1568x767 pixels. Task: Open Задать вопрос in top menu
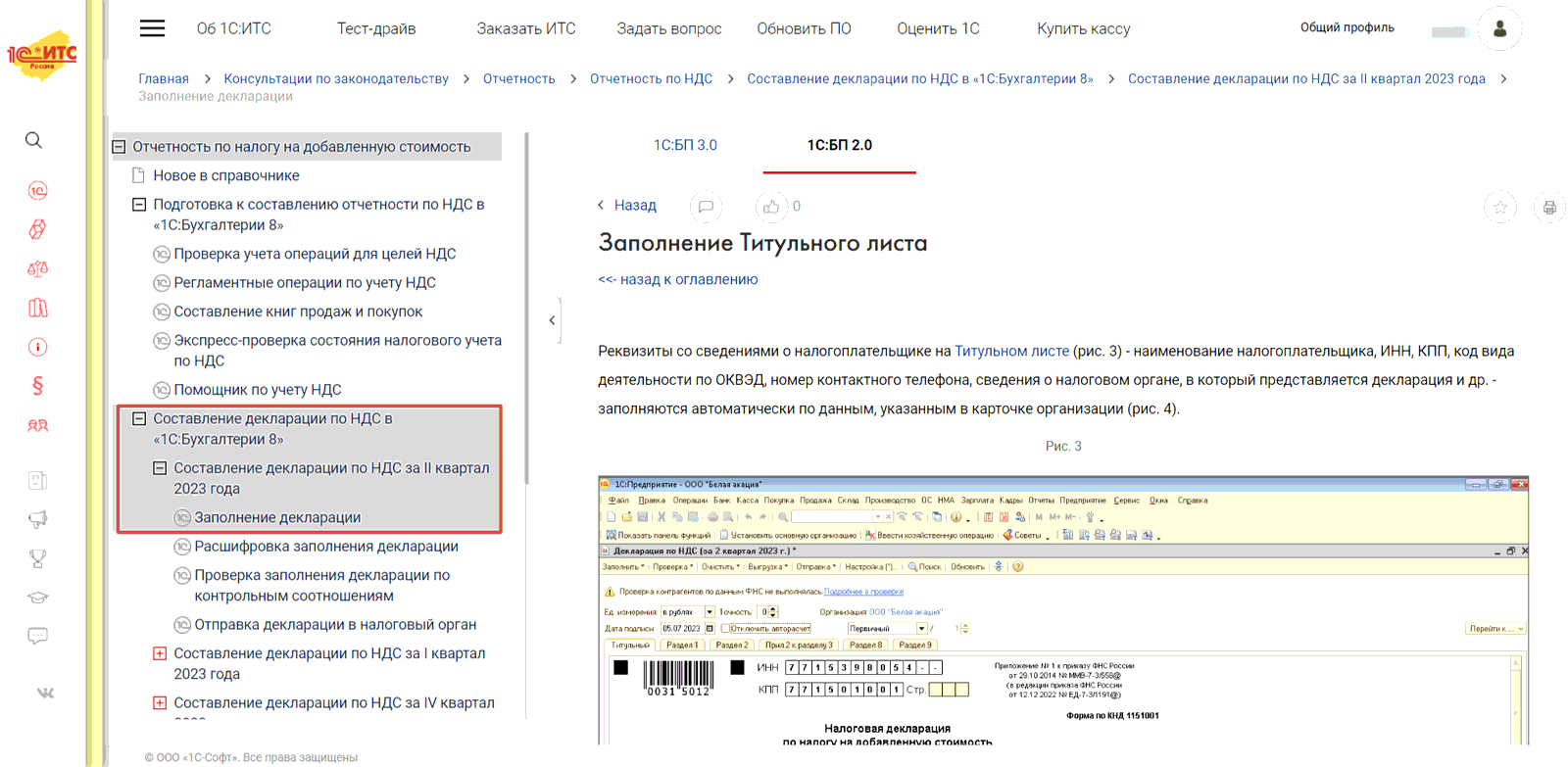click(x=669, y=28)
